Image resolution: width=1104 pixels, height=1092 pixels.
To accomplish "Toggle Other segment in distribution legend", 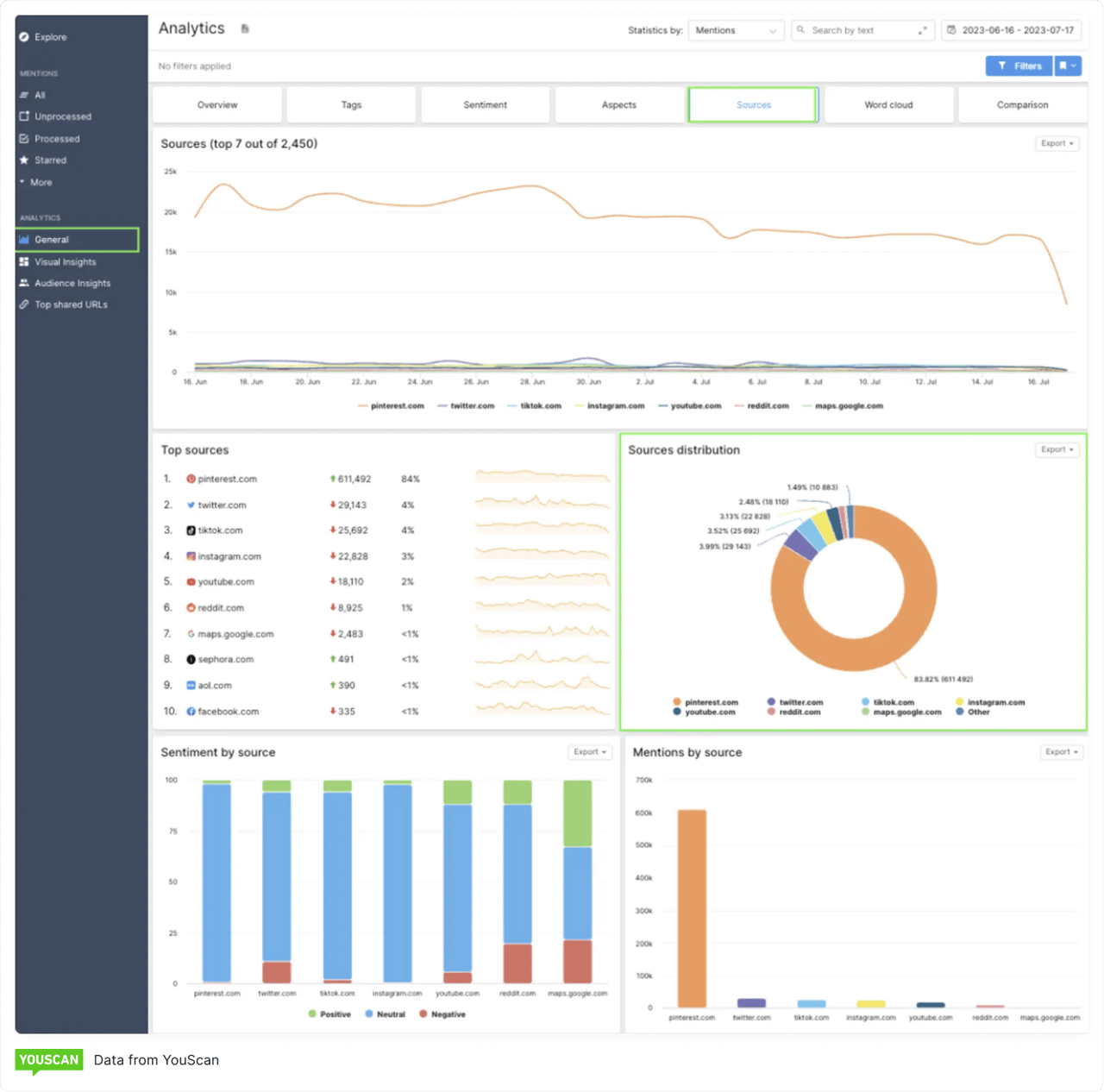I will click(x=973, y=712).
